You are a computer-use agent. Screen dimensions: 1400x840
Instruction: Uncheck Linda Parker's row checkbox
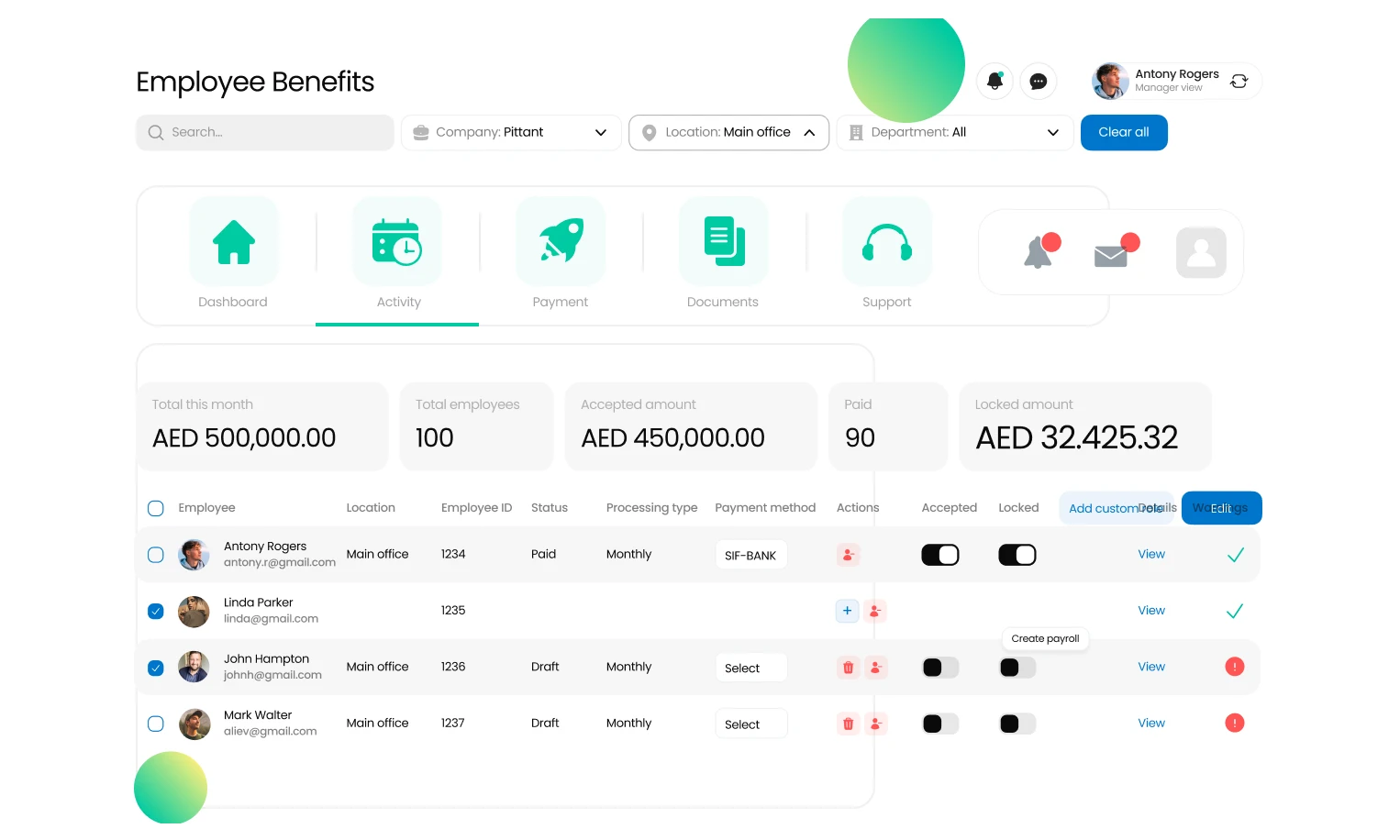(x=155, y=611)
